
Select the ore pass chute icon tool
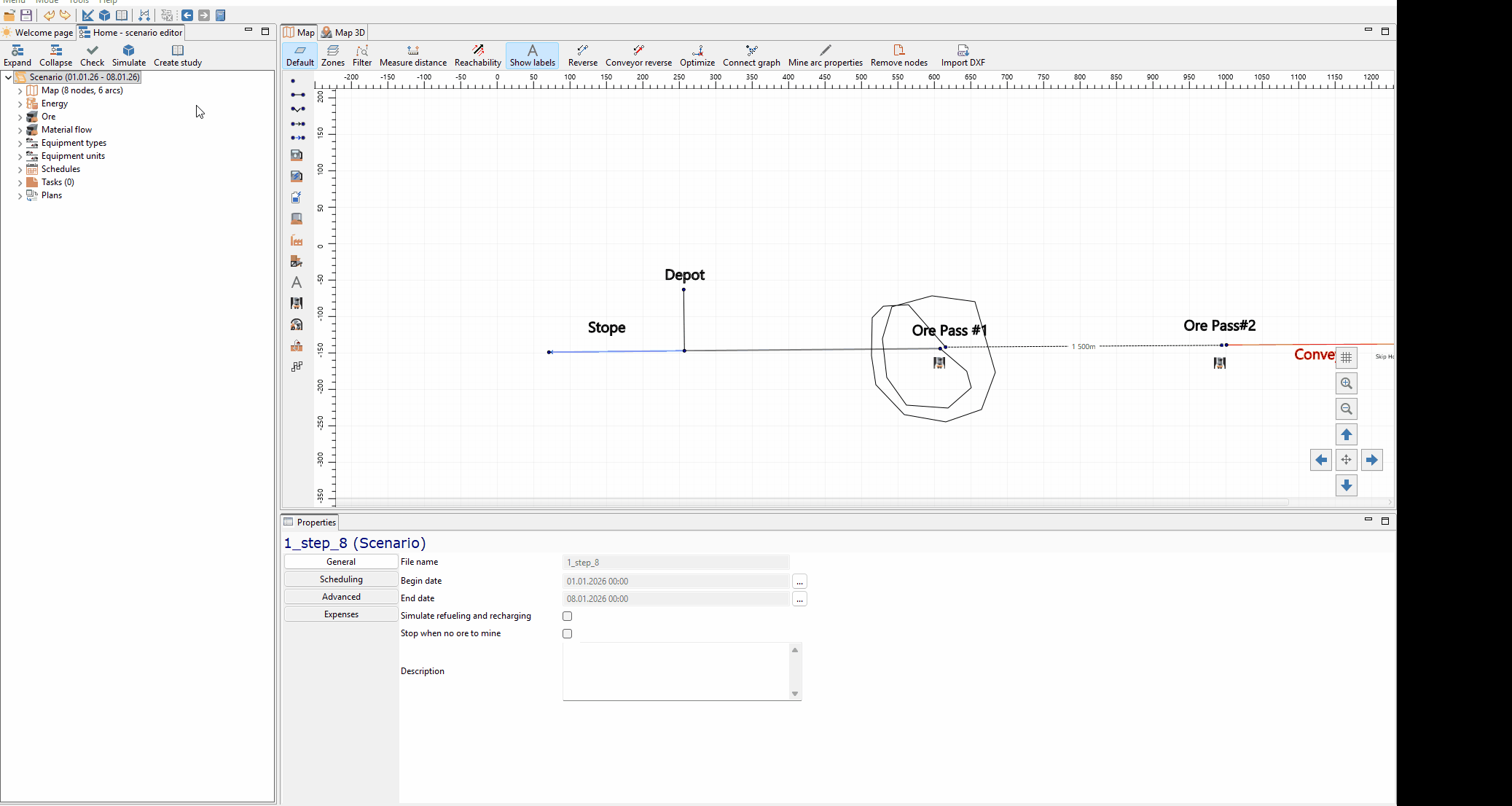coord(297,303)
